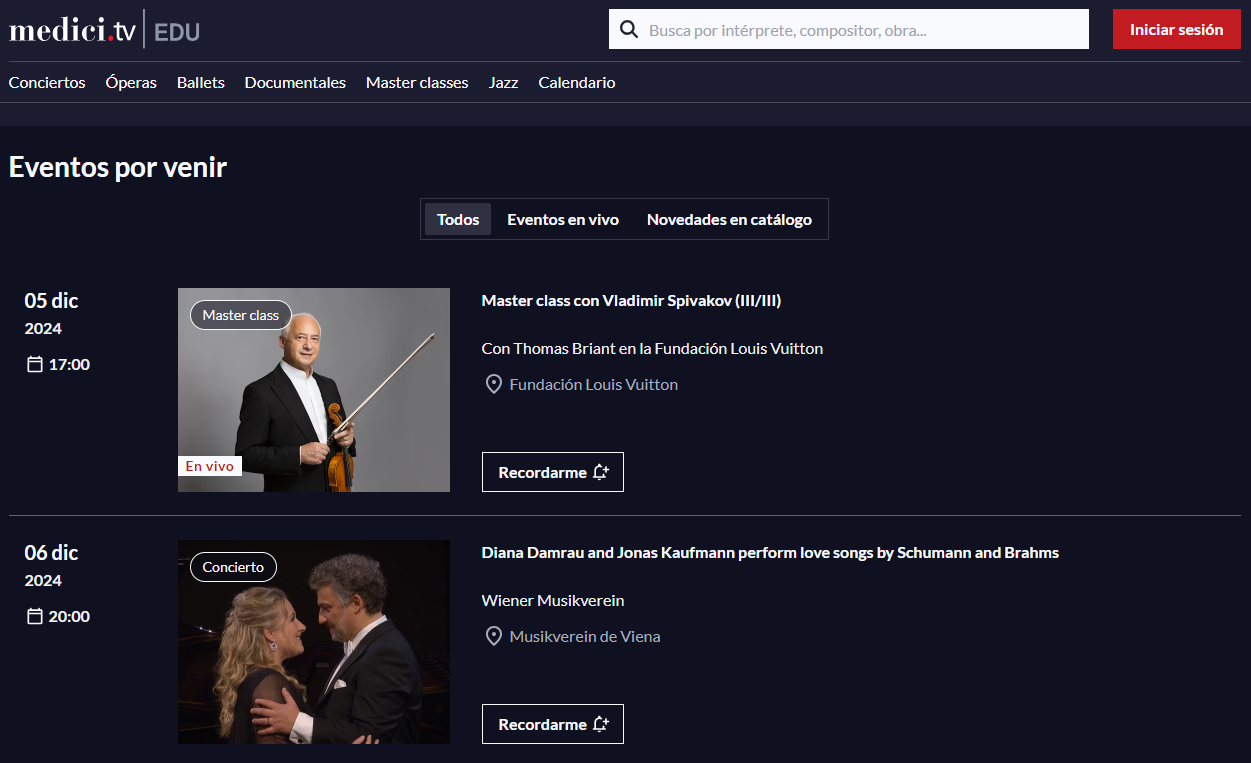Click the calendar icon next to 17:00
This screenshot has width=1251, height=763.
pyautogui.click(x=34, y=364)
